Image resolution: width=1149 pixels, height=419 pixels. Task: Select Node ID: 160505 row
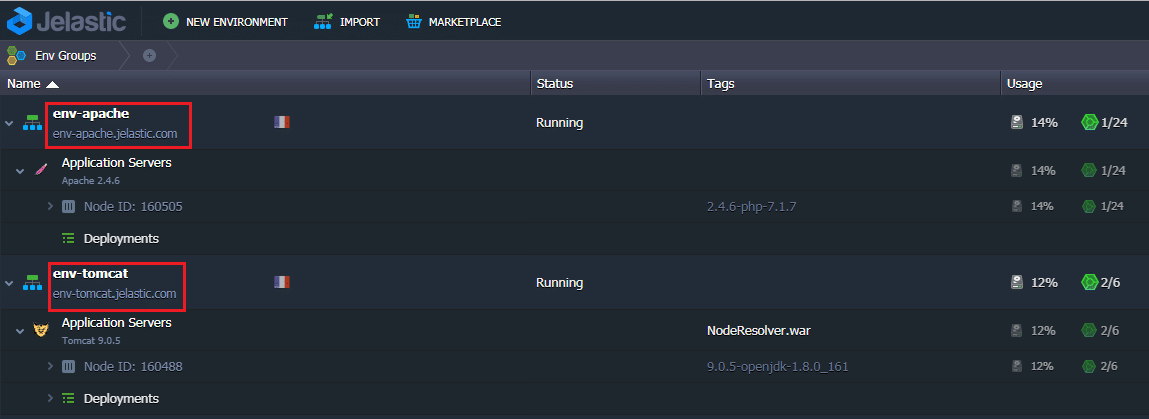(x=574, y=207)
